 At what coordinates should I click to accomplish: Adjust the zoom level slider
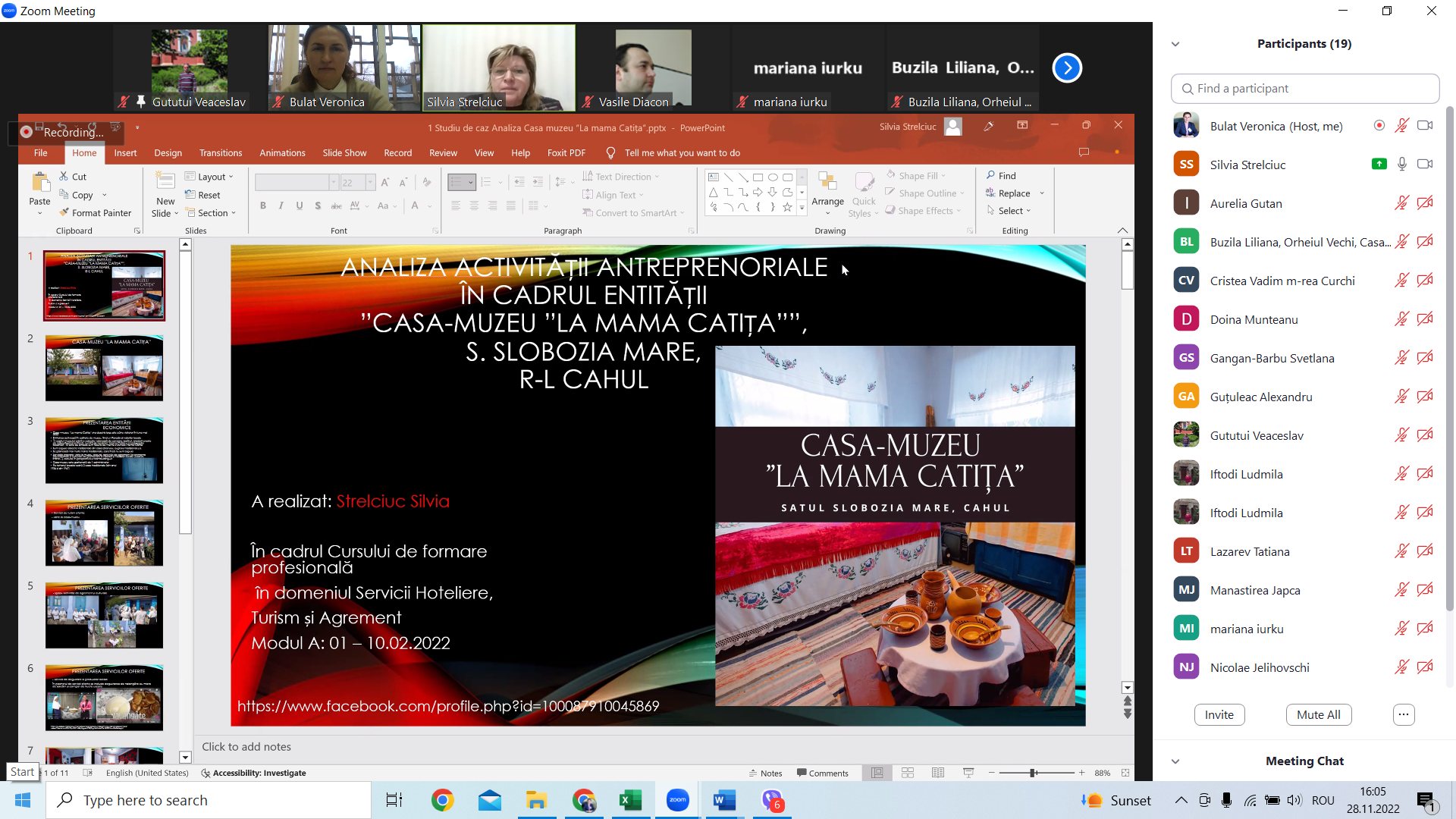(x=1033, y=773)
